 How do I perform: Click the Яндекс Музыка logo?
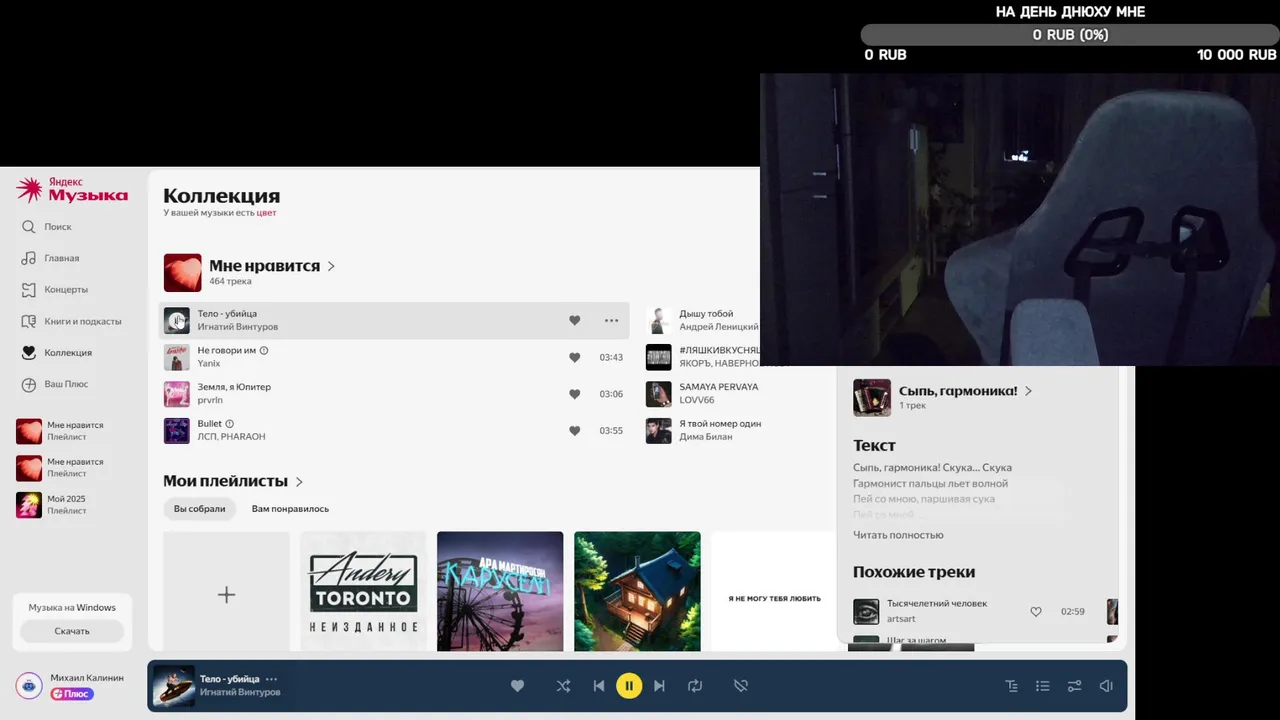click(72, 189)
